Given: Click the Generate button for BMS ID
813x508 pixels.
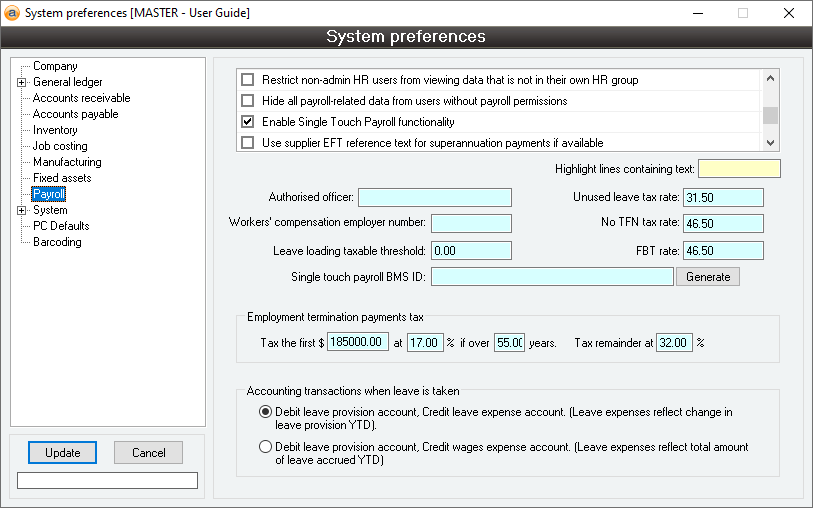Looking at the screenshot, I should (708, 277).
